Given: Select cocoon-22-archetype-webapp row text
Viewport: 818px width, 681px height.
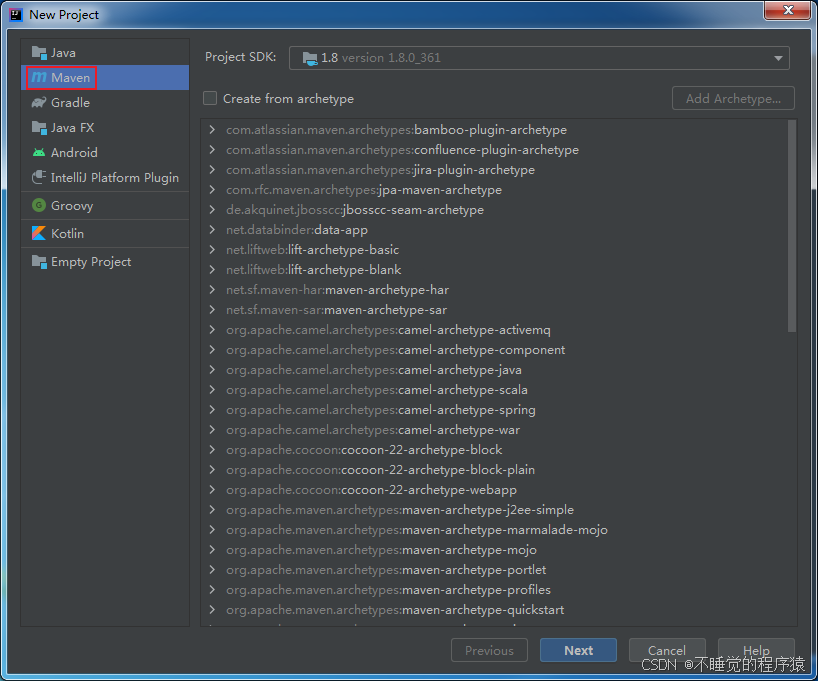Looking at the screenshot, I should tap(371, 489).
